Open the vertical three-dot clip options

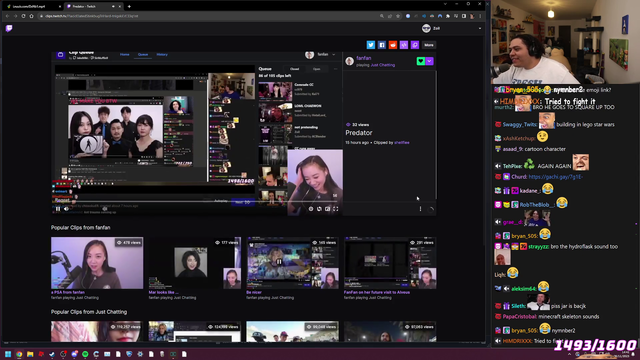coord(420,209)
